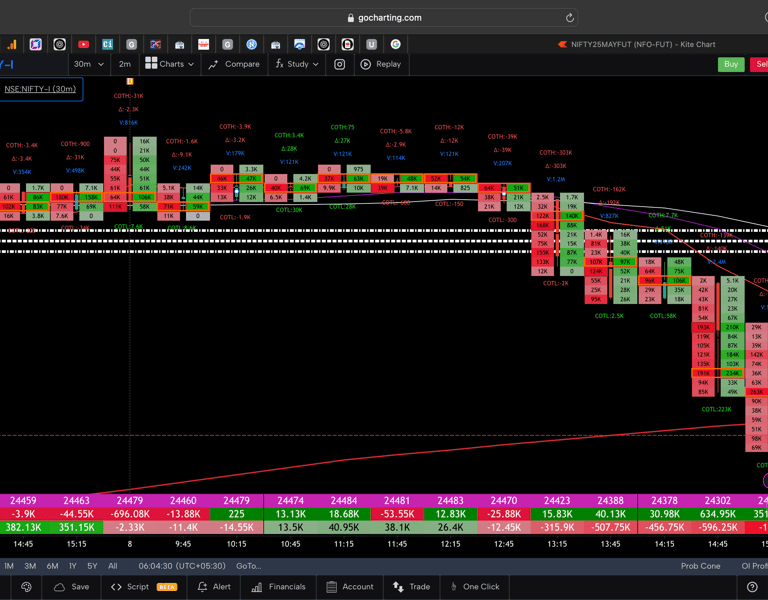Click the 225 delta cell at 10:15
The image size is (768, 600).
point(237,514)
